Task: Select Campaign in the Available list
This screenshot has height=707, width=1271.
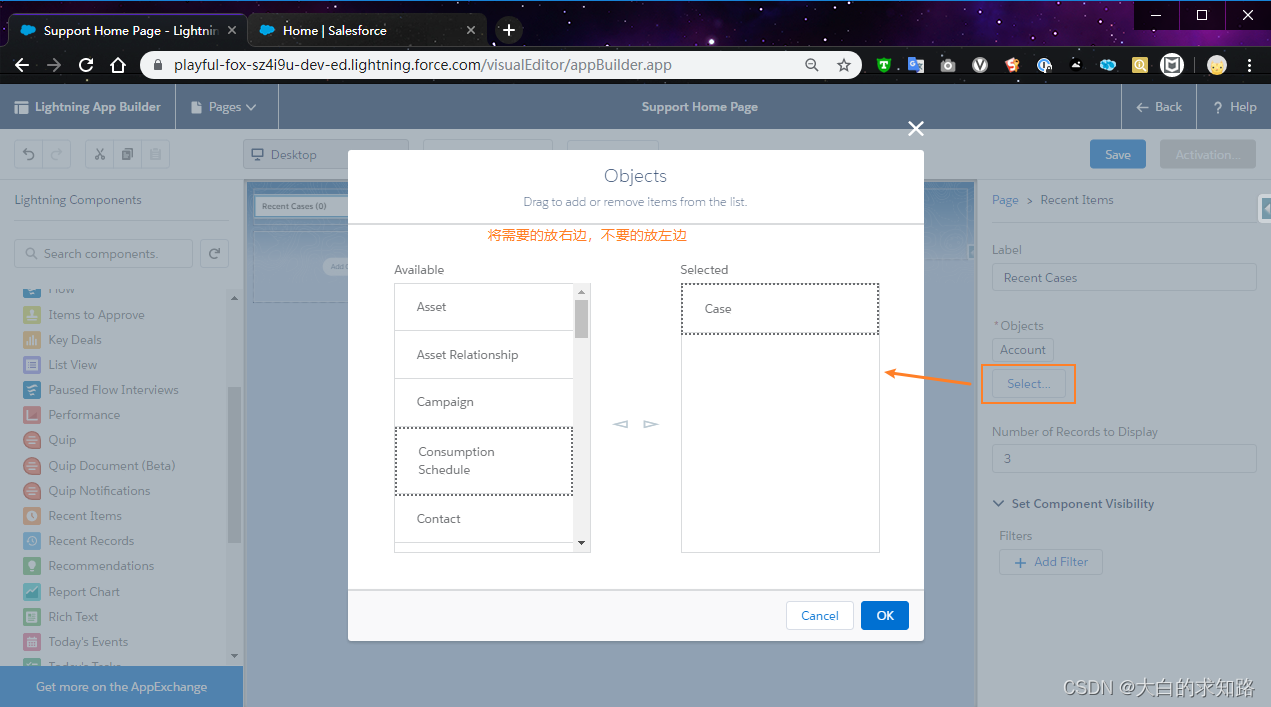Action: point(484,402)
